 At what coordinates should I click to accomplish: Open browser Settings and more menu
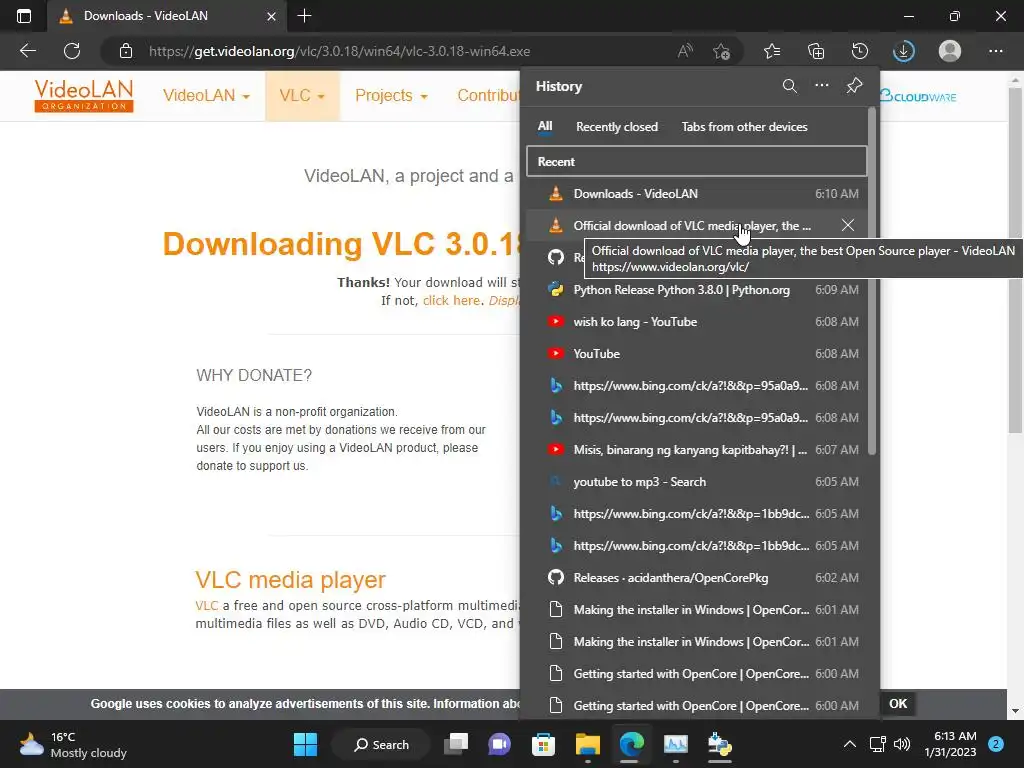995,51
